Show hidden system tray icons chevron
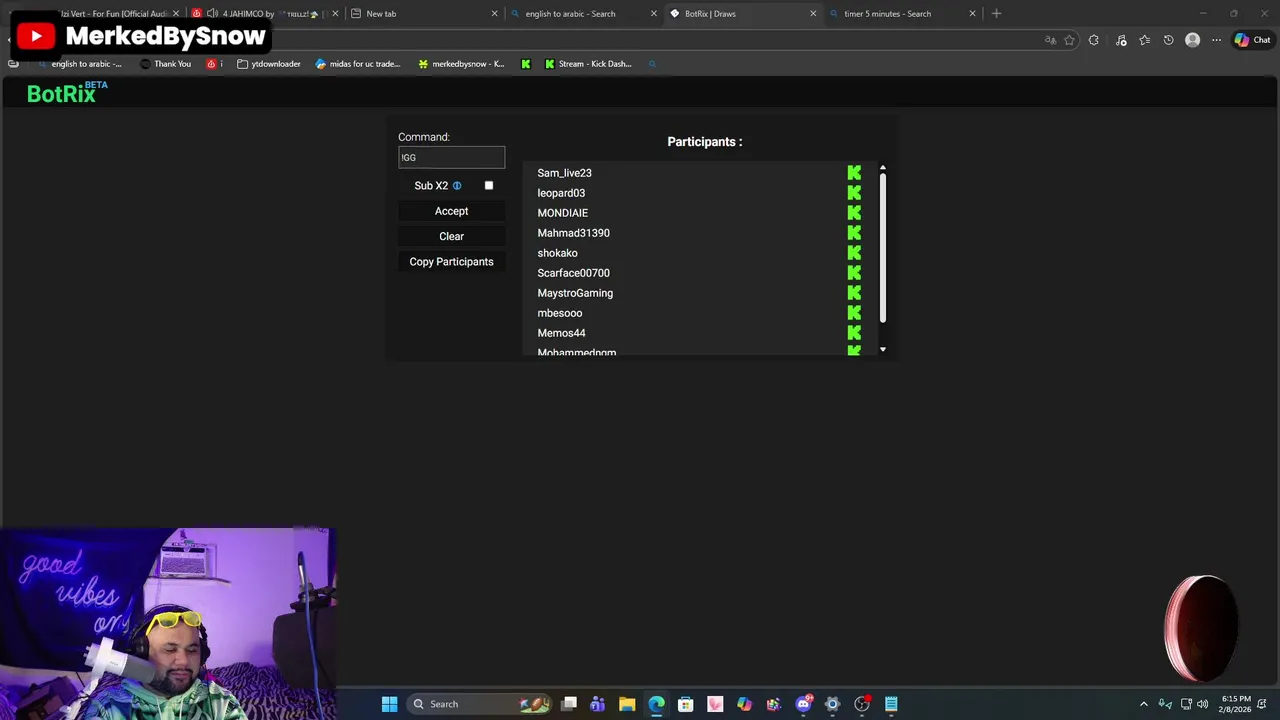 [1144, 704]
